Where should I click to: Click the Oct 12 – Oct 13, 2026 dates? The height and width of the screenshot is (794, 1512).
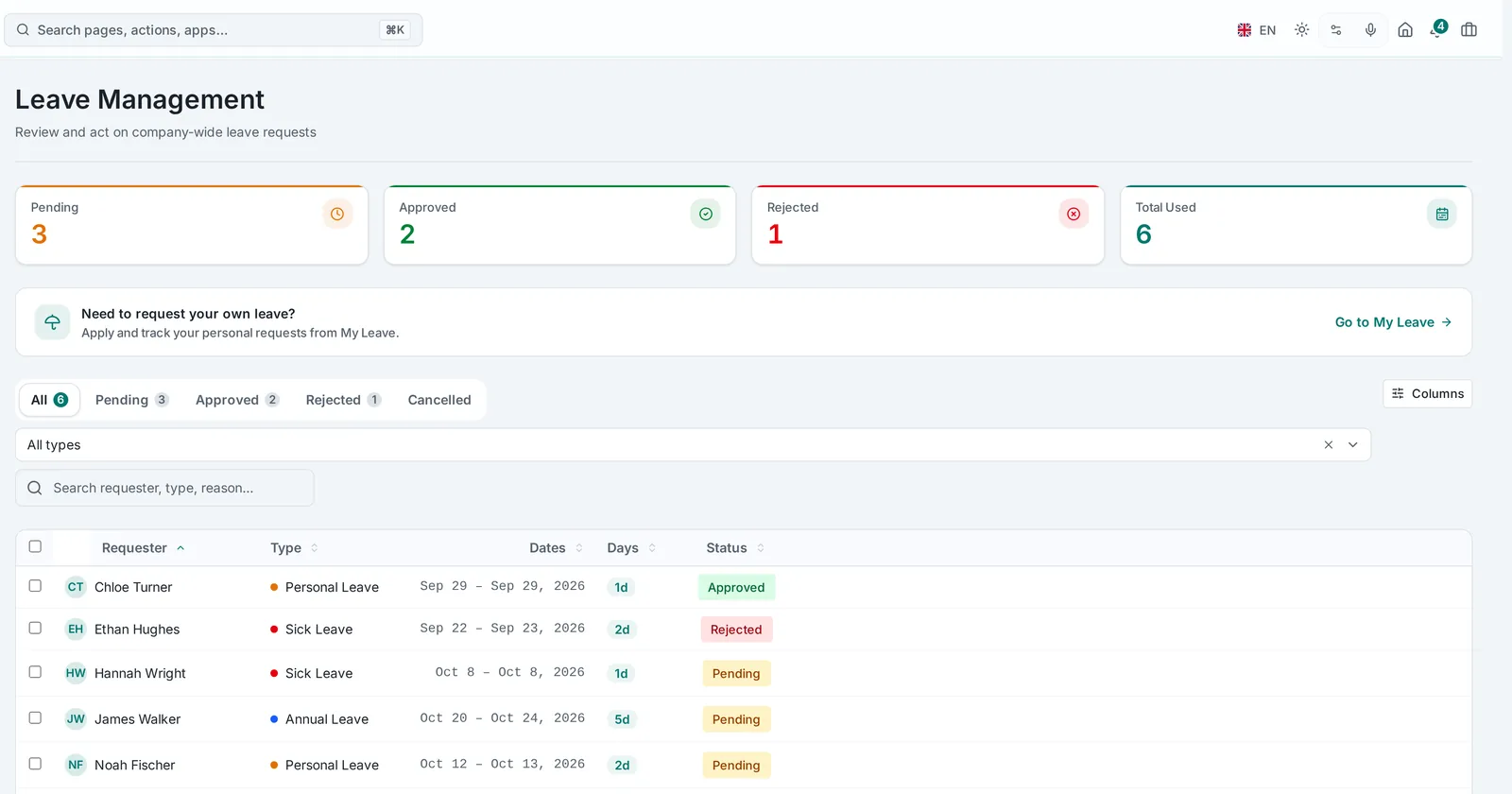point(503,764)
